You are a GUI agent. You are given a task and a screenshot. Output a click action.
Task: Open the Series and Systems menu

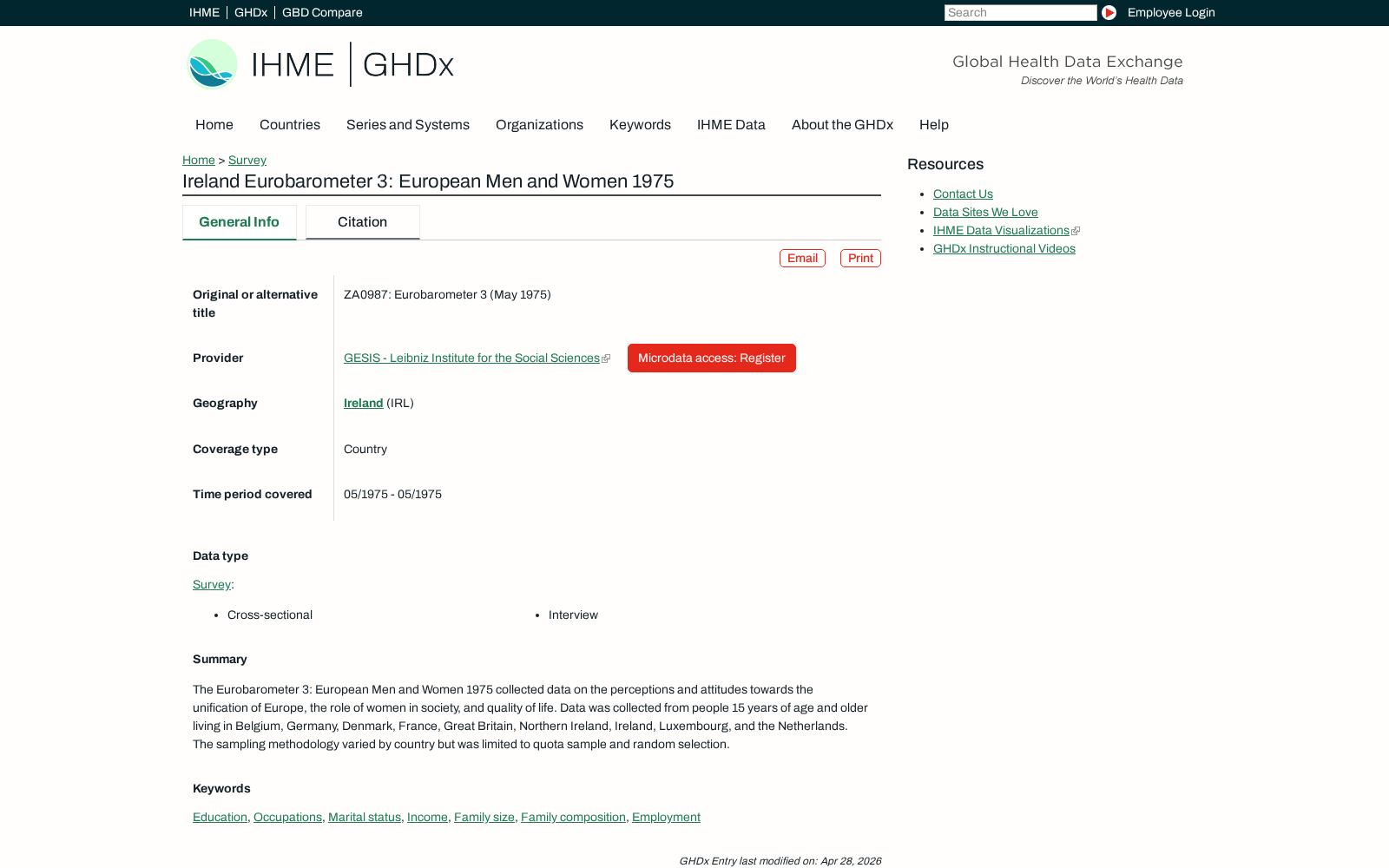[408, 125]
